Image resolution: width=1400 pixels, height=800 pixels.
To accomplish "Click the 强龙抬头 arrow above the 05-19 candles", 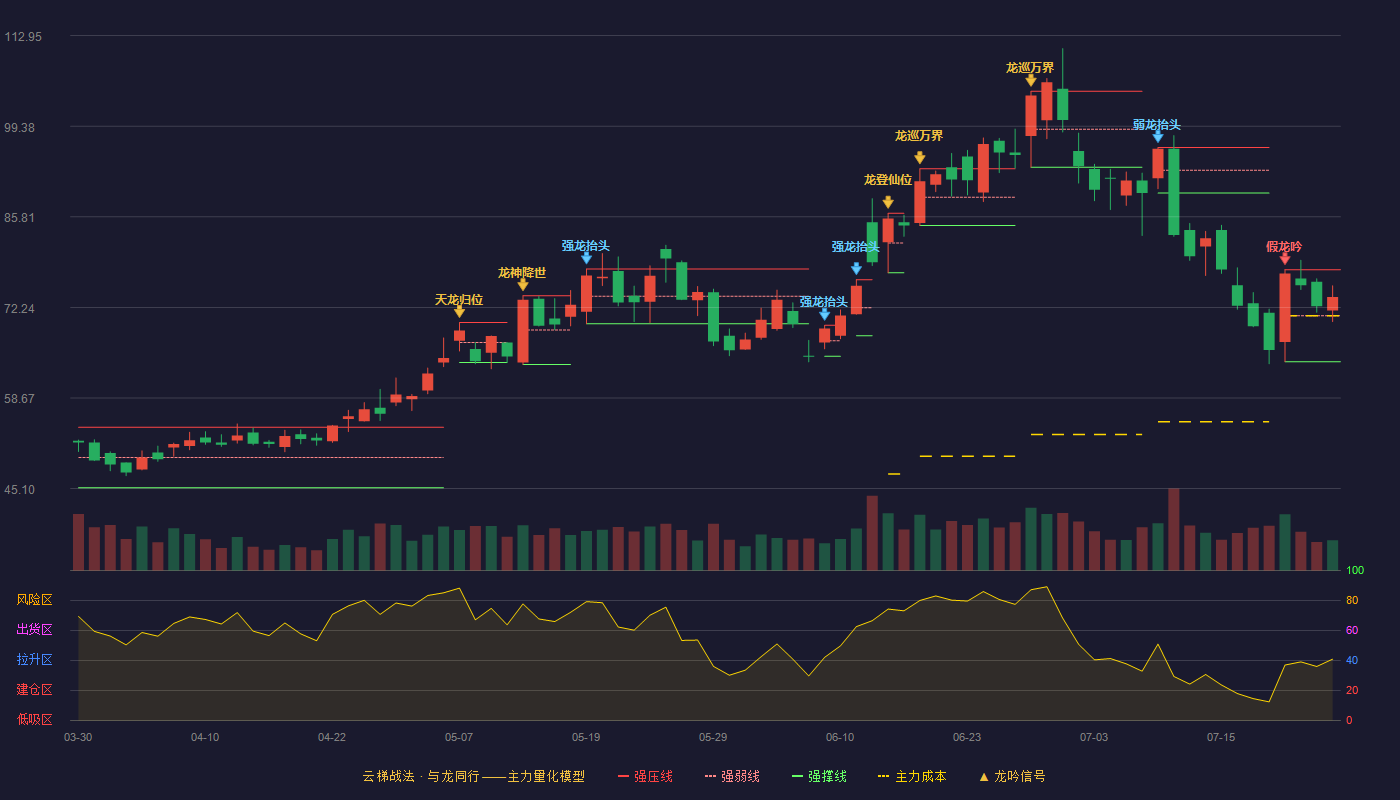I will point(587,258).
